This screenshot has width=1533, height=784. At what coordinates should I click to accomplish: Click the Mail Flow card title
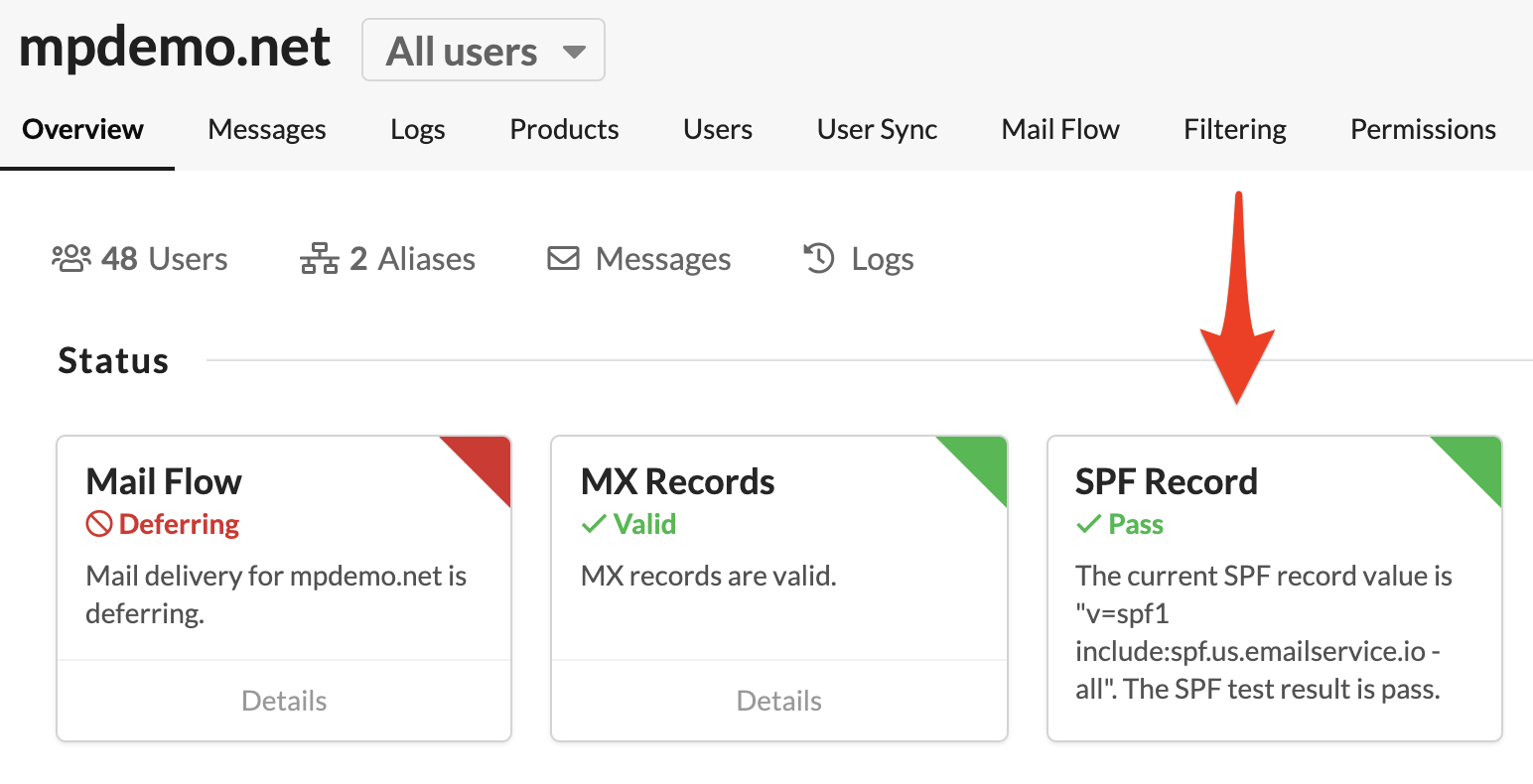point(164,481)
